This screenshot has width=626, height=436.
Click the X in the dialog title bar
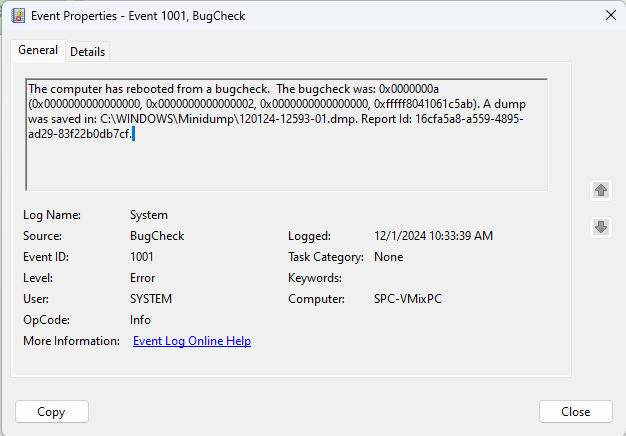click(610, 16)
